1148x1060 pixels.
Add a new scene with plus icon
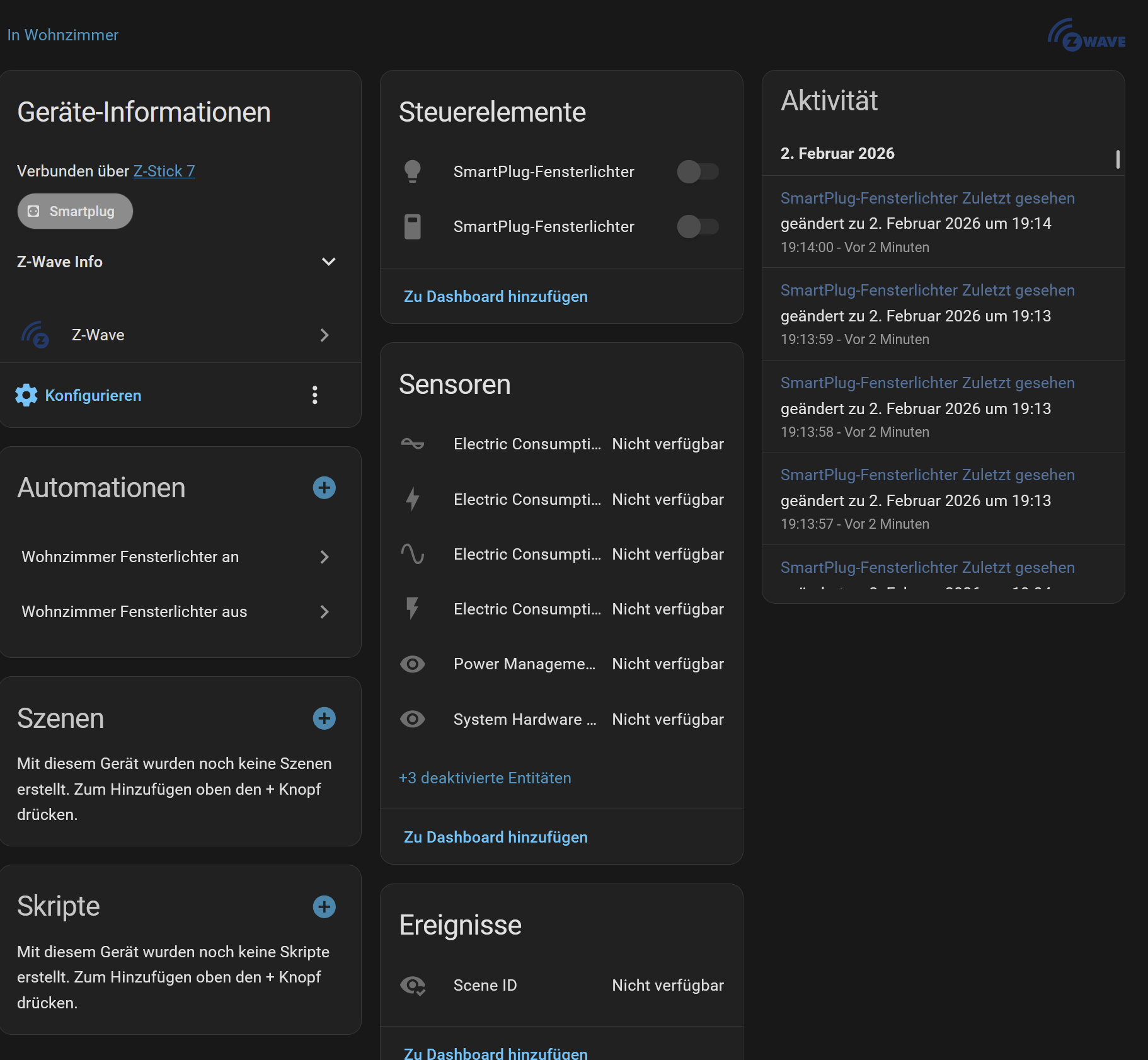point(324,718)
